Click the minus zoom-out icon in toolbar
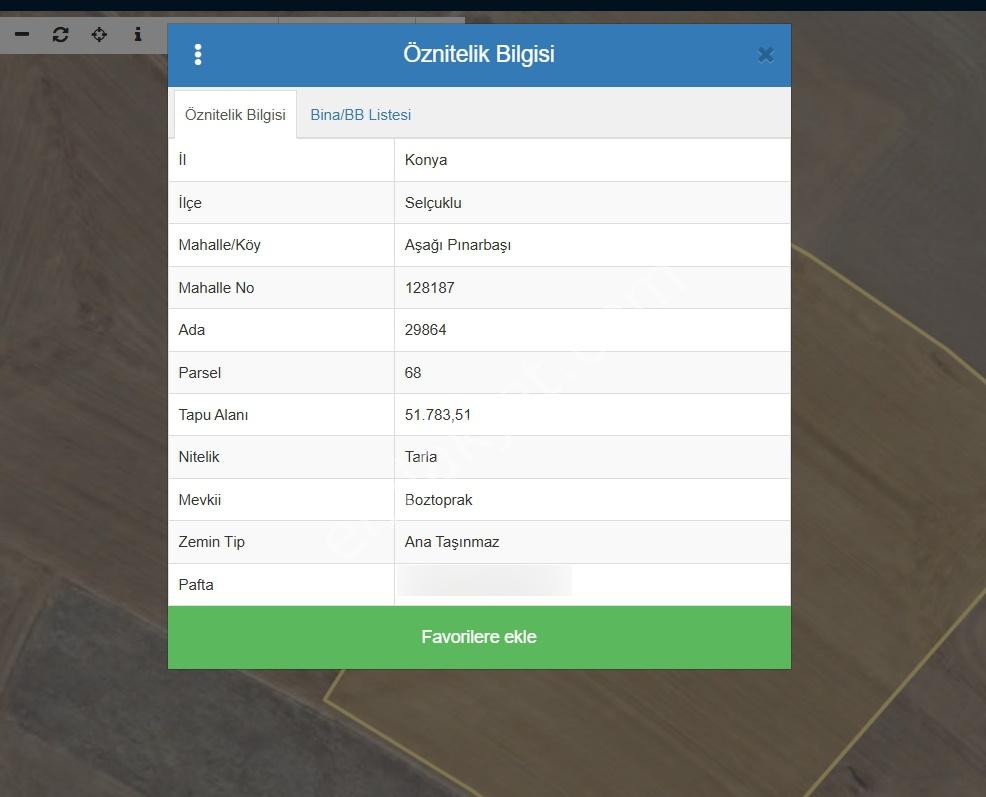The image size is (986, 797). (x=22, y=34)
